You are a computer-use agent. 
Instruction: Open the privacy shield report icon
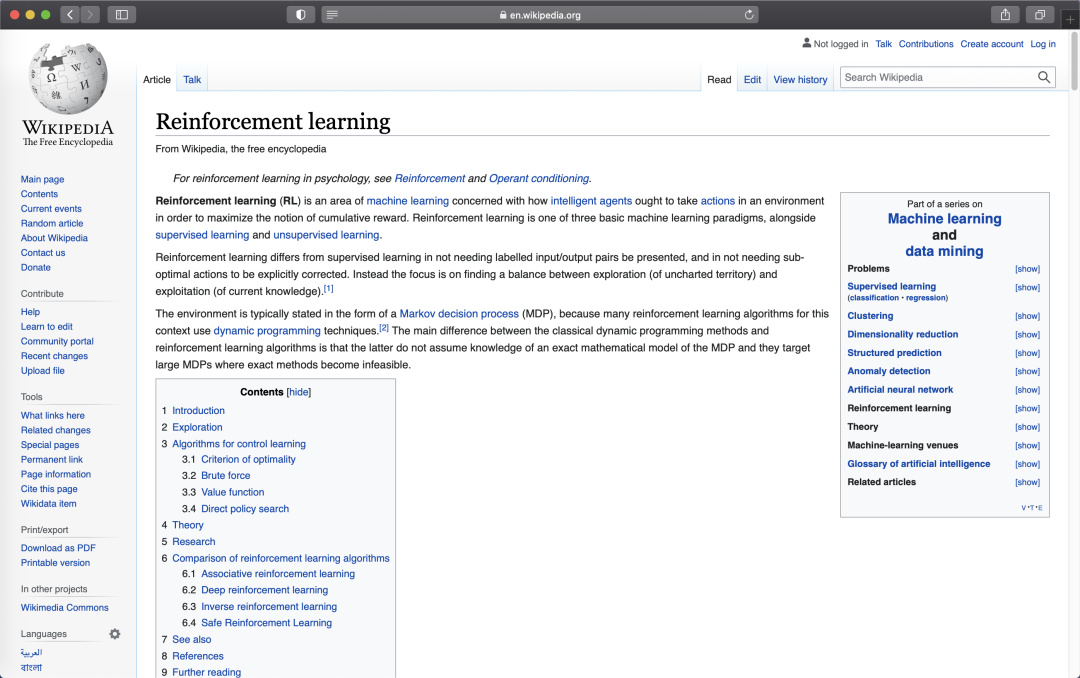point(300,14)
